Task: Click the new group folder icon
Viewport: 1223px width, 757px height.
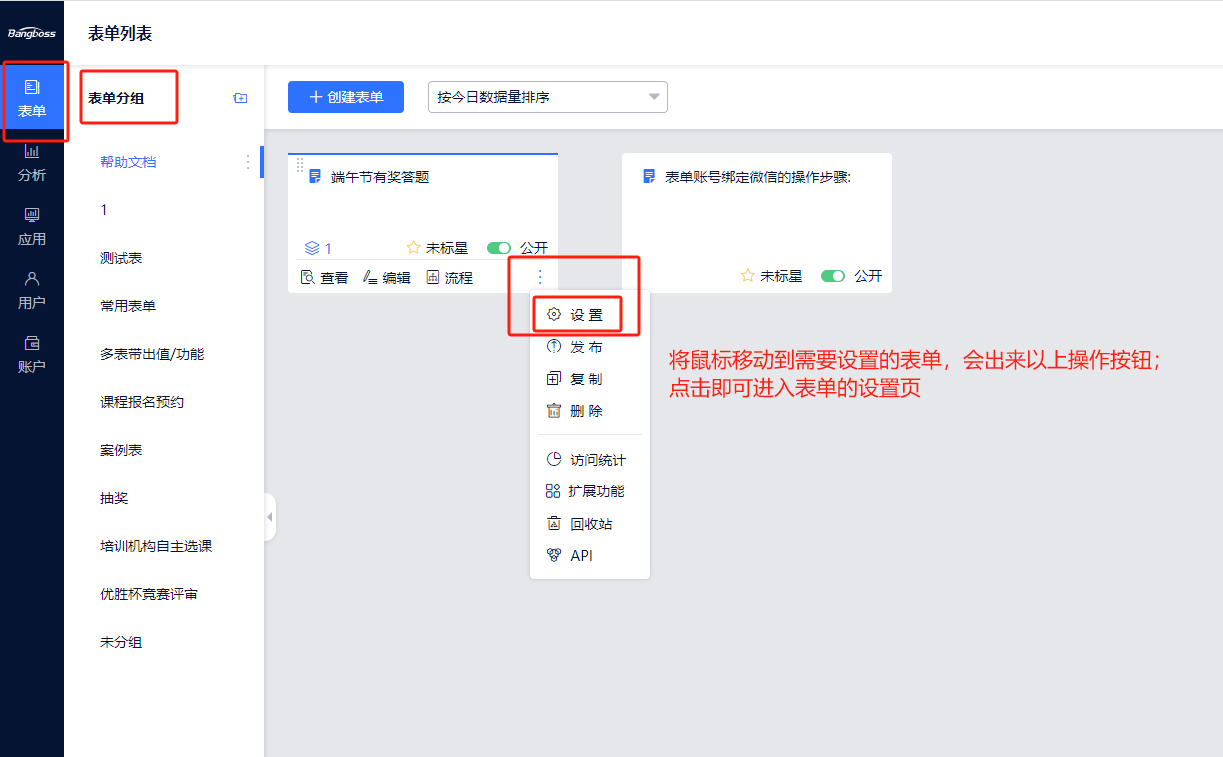Action: pos(240,98)
